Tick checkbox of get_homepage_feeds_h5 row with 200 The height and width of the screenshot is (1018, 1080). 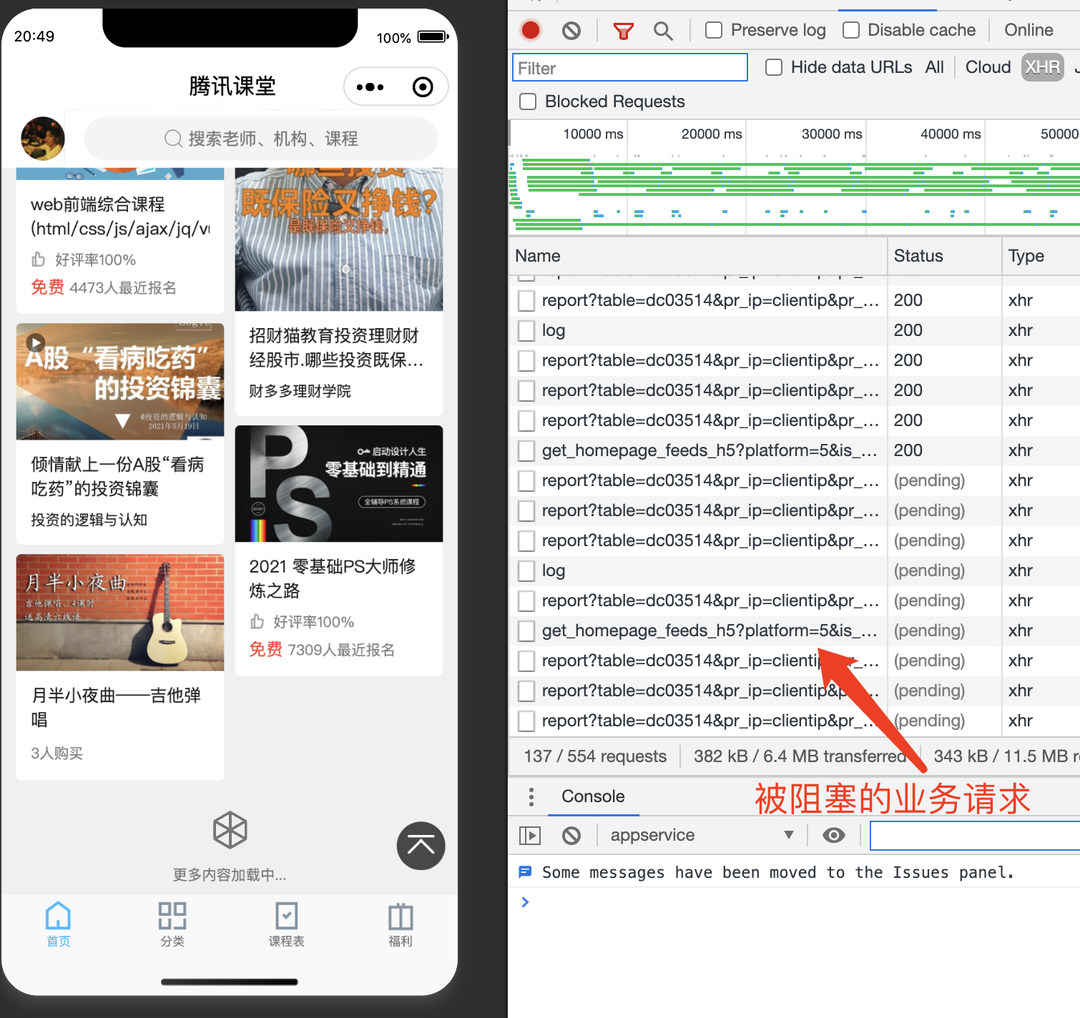tap(526, 451)
